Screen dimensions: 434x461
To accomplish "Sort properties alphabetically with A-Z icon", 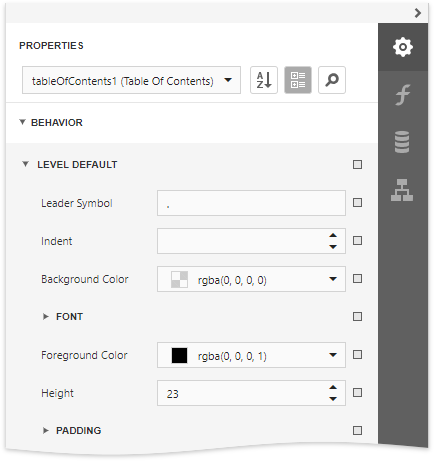I will 264,80.
